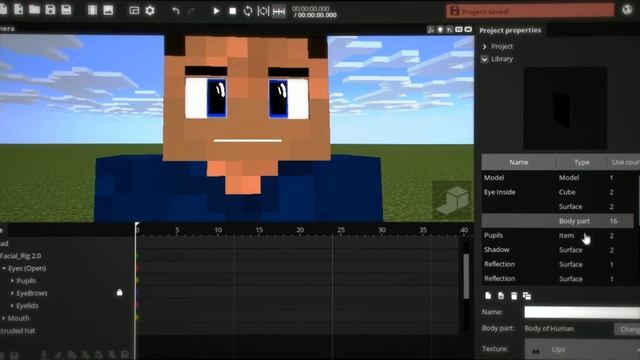The height and width of the screenshot is (360, 640).
Task: Select Facial_Rig 2.0 in timeline list
Action: [x=21, y=256]
